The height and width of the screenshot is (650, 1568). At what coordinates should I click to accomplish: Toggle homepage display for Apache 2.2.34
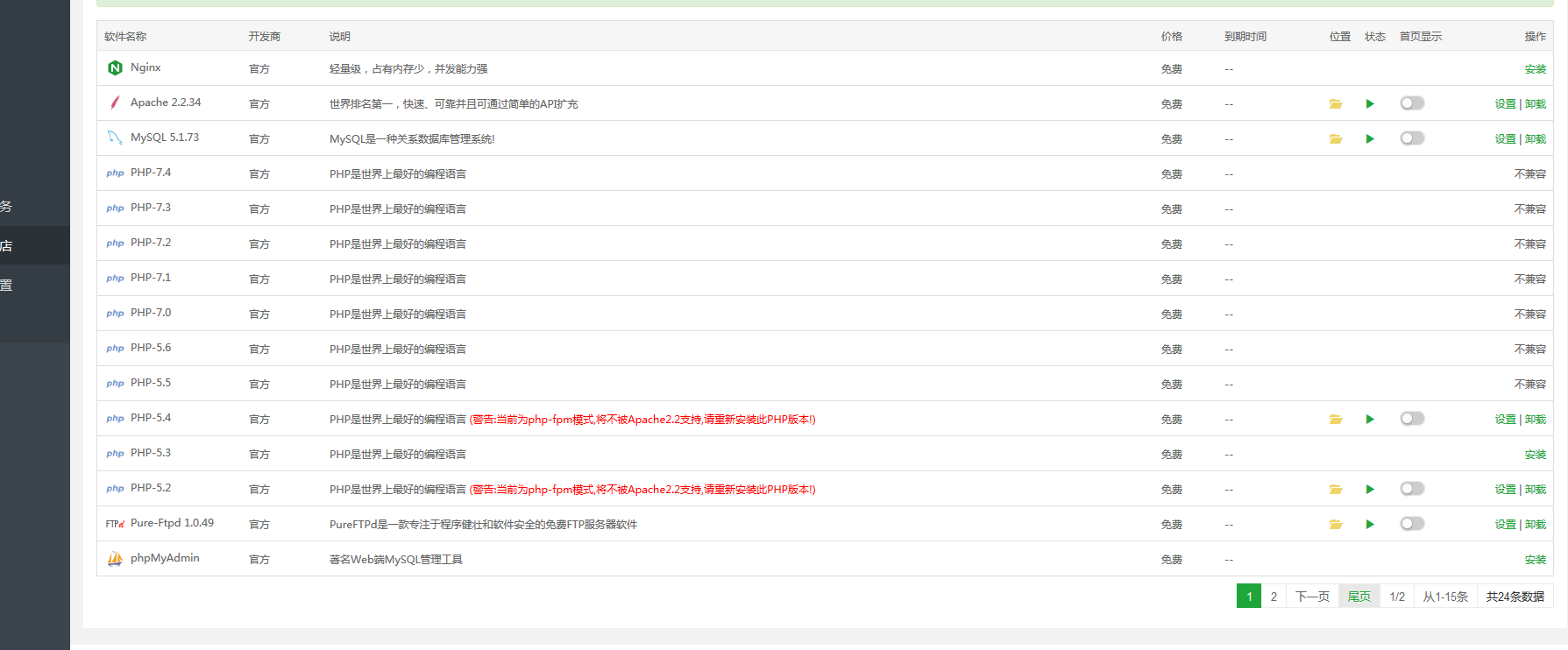pyautogui.click(x=1412, y=103)
